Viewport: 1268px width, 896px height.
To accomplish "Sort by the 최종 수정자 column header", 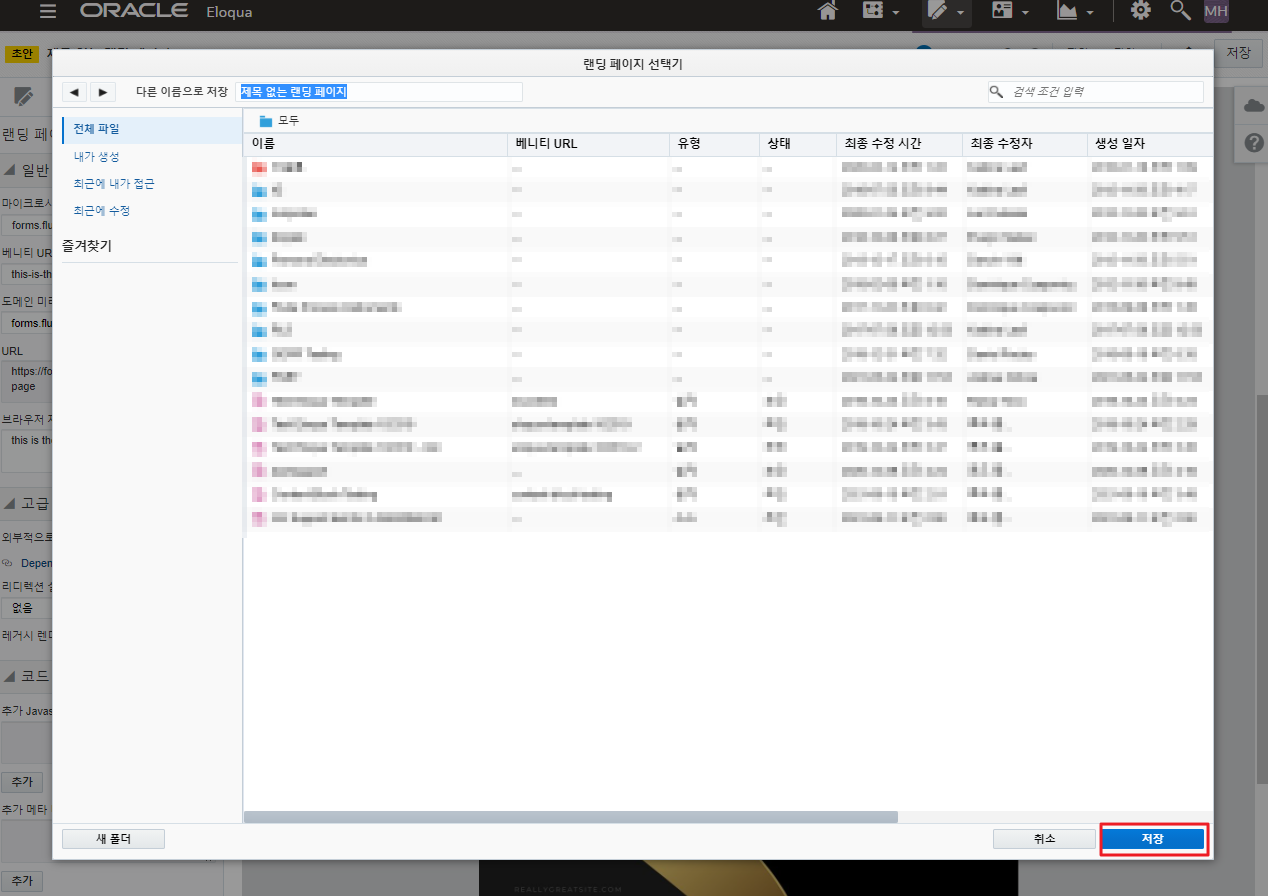I will (1024, 144).
